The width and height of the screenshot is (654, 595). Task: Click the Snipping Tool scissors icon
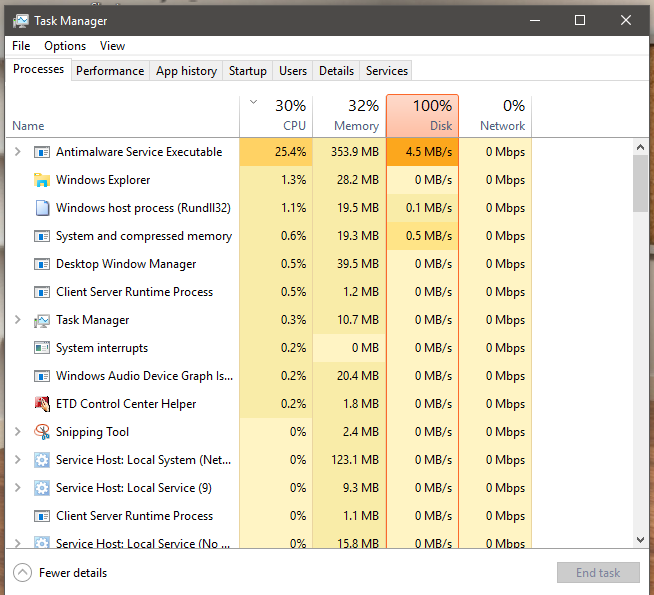tap(42, 432)
